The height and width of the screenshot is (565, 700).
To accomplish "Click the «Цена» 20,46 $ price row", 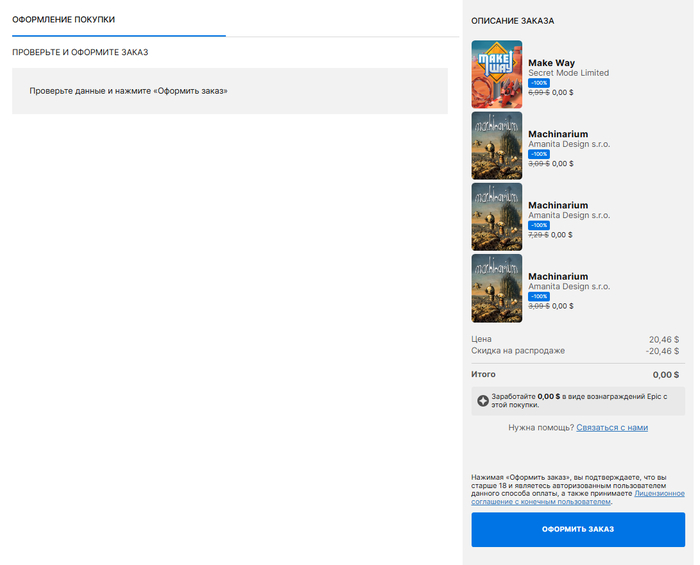I will 575,339.
